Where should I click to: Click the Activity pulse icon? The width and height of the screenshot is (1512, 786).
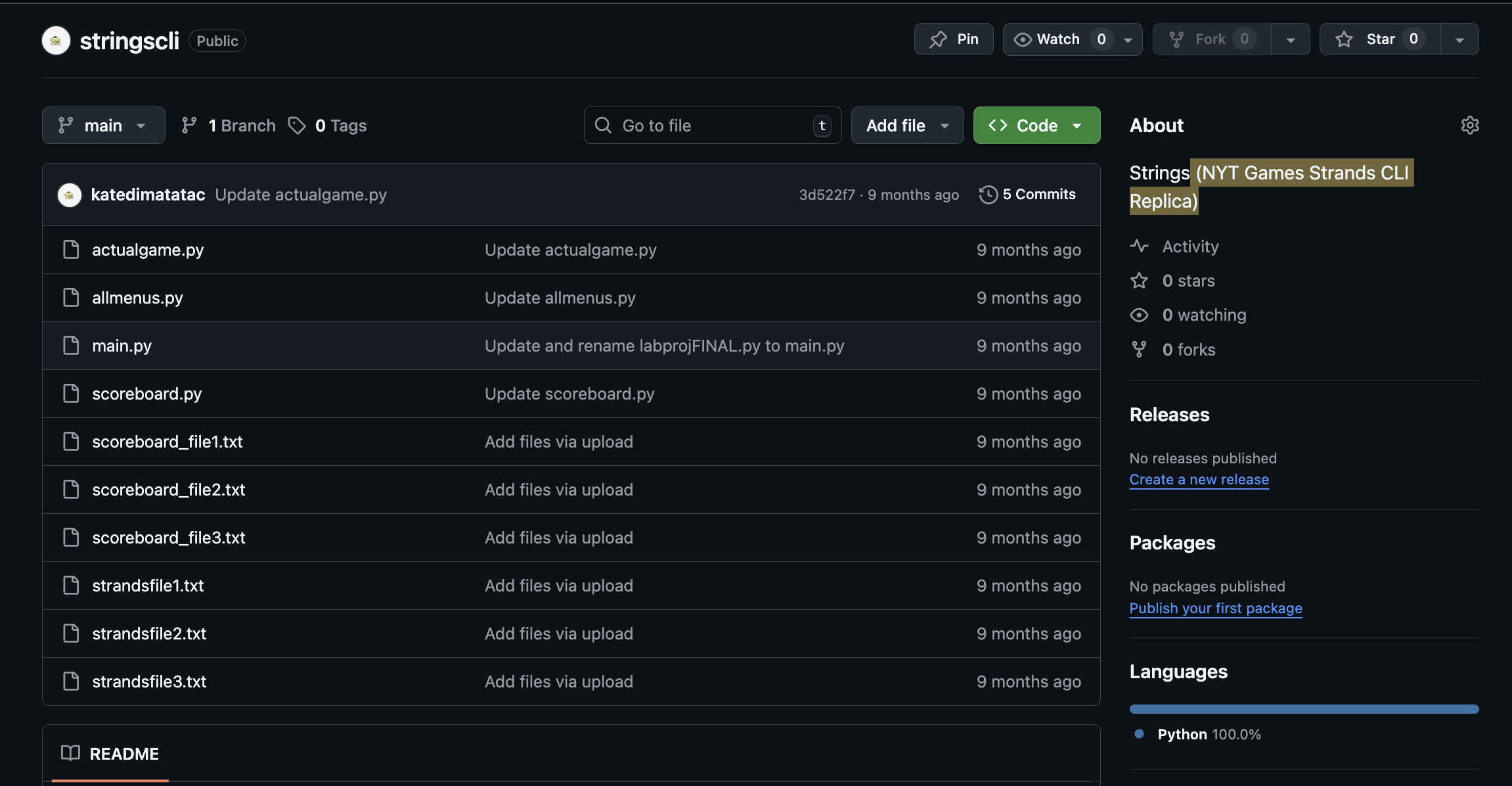coord(1139,246)
